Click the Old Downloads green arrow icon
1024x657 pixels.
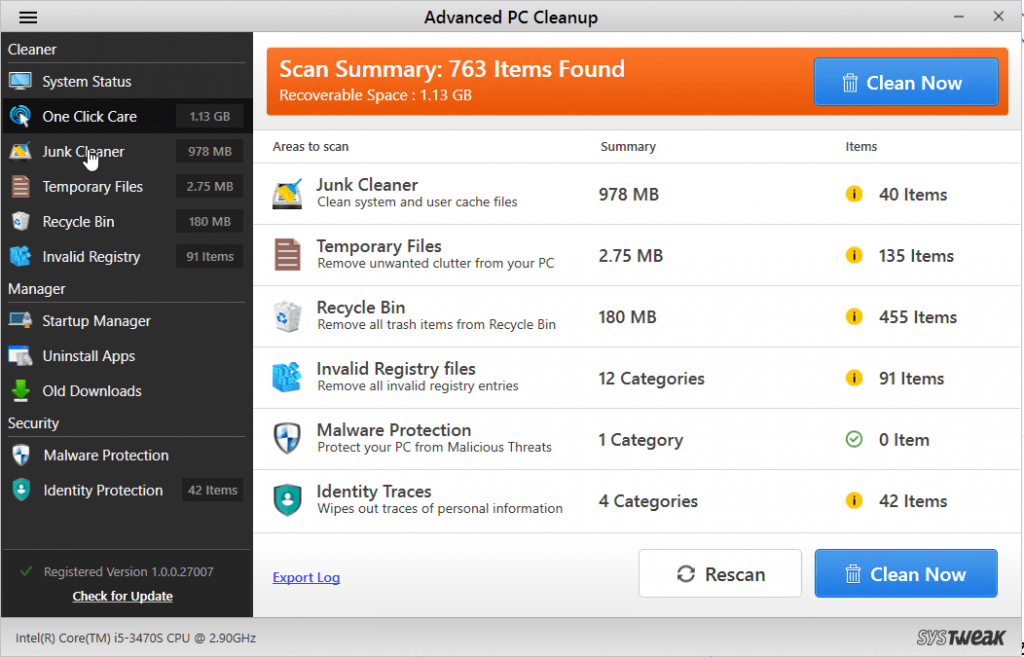(x=20, y=391)
